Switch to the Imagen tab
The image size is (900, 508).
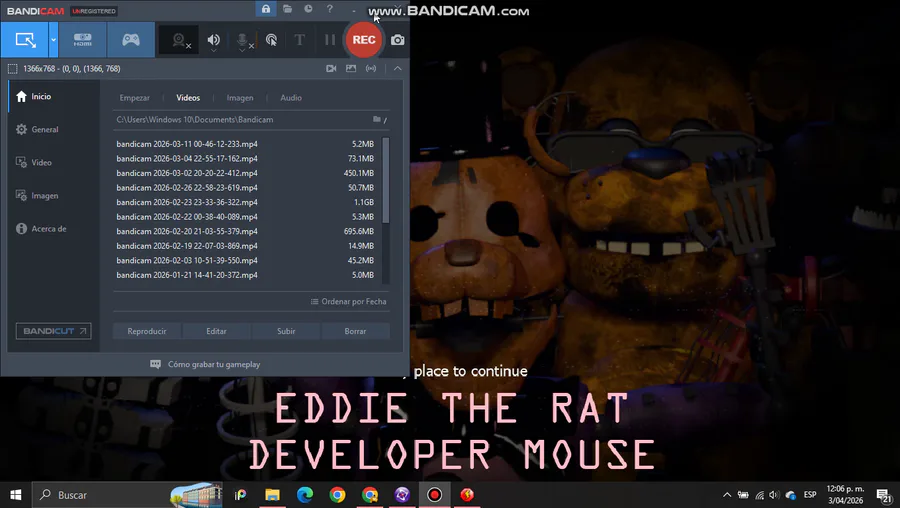tap(240, 98)
